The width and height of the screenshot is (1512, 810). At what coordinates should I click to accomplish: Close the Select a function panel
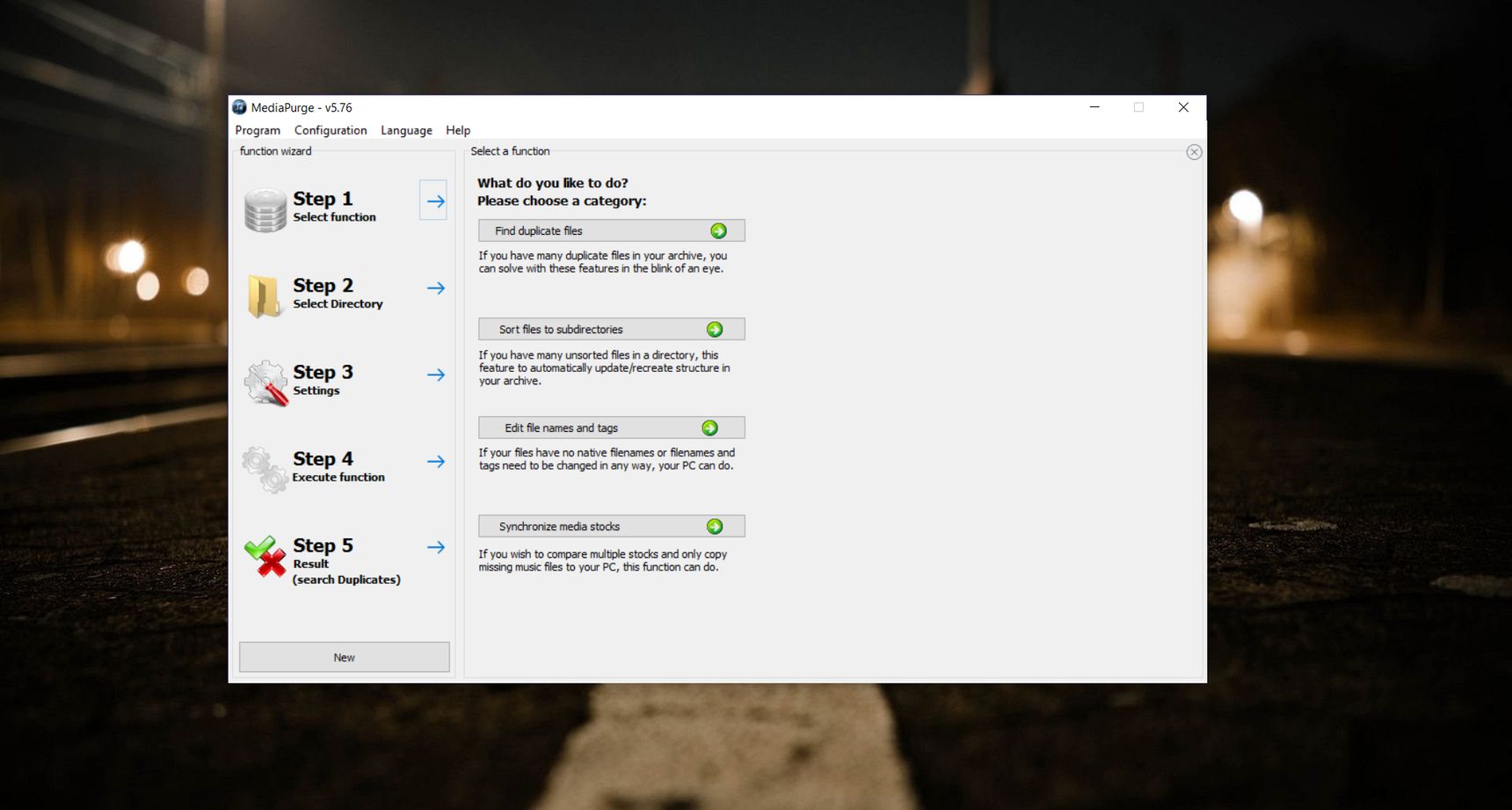pyautogui.click(x=1194, y=152)
